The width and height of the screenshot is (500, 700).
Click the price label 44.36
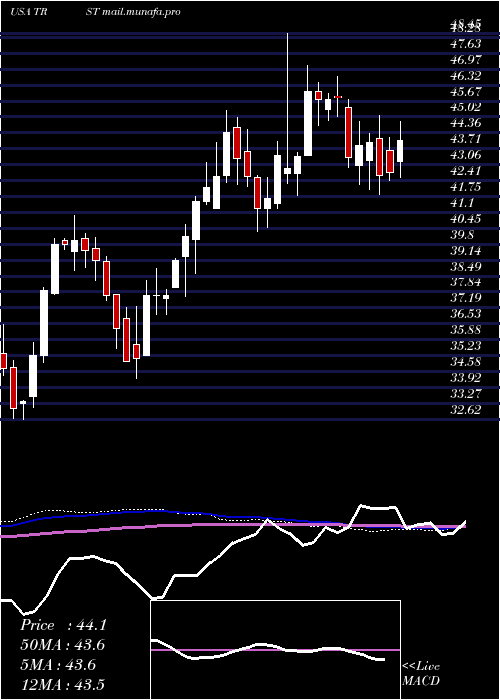466,123
